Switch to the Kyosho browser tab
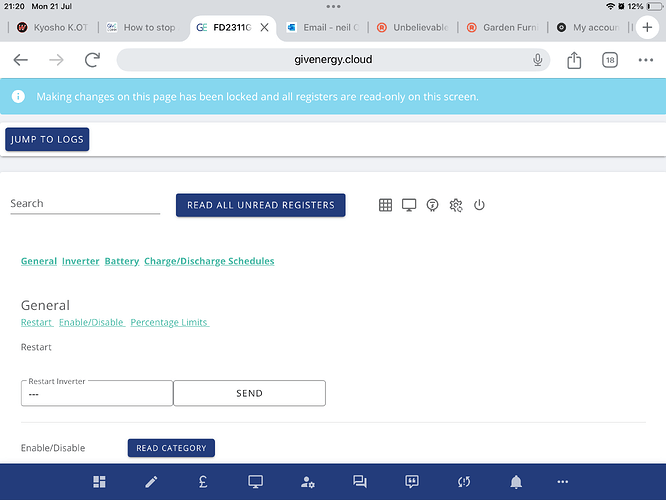This screenshot has width=666, height=500. coord(52,27)
